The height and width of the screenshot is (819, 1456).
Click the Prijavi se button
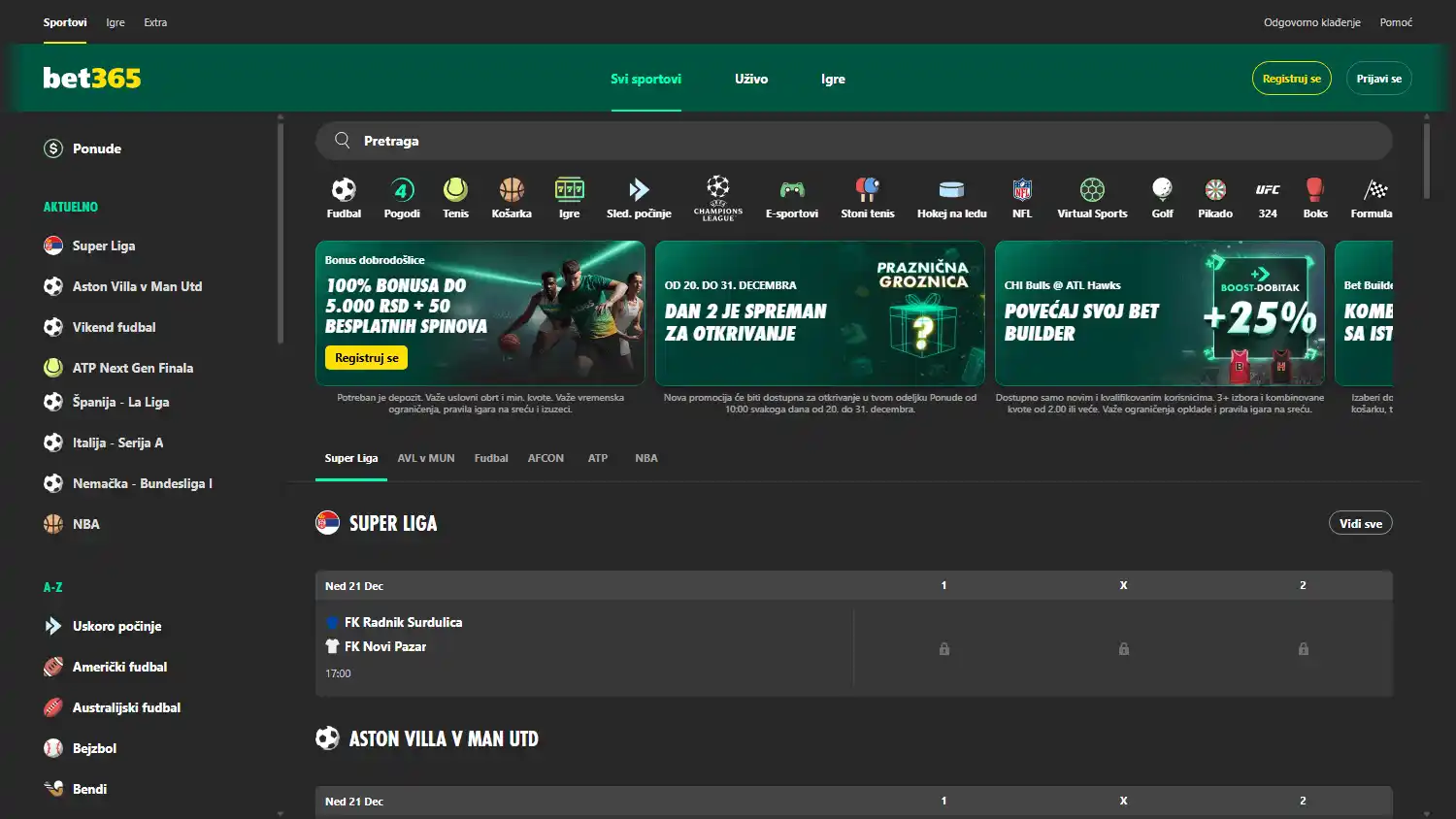1379,79
